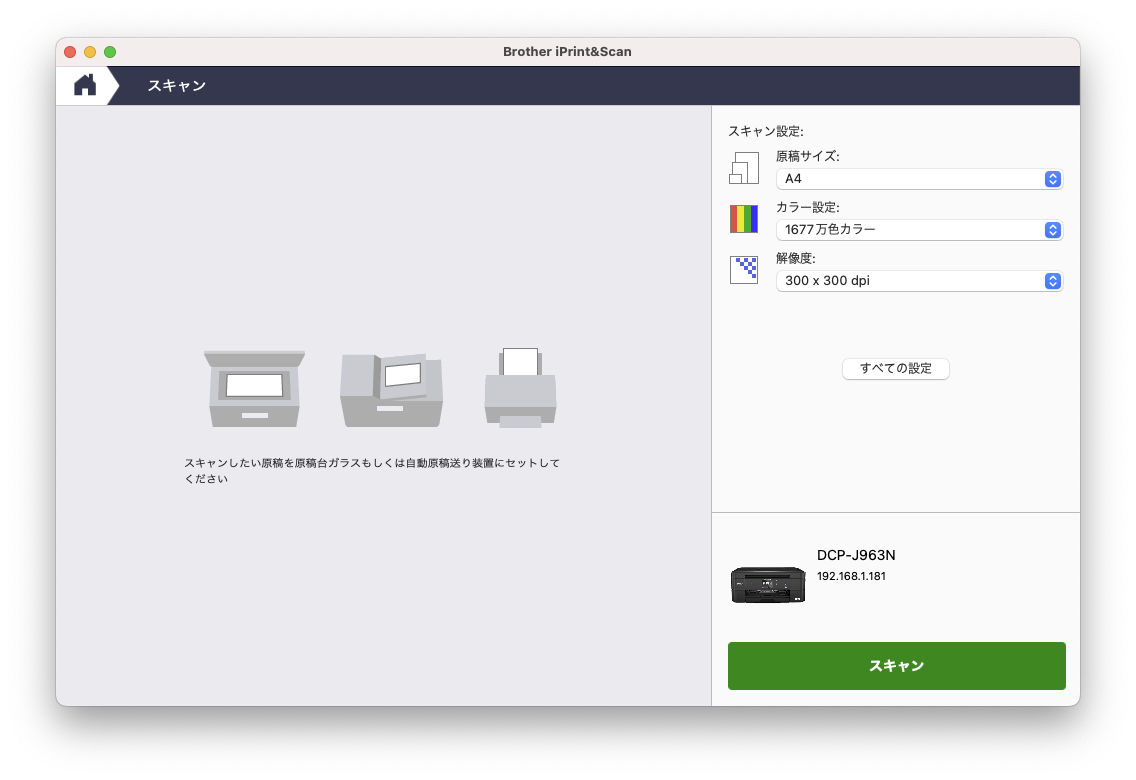Go to the Home screen icon
The image size is (1136, 780).
coord(85,85)
